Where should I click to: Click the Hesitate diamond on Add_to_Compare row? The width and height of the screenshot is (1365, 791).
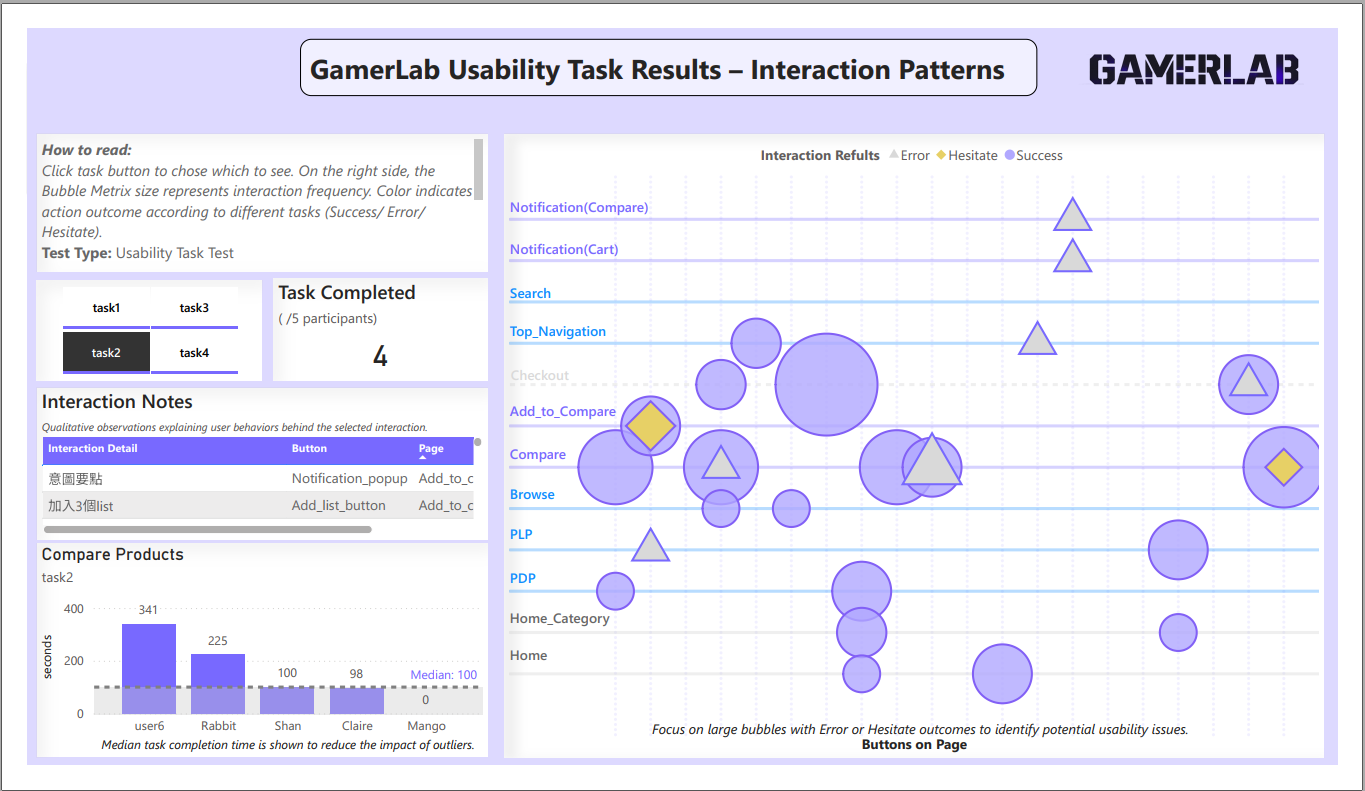click(x=650, y=426)
